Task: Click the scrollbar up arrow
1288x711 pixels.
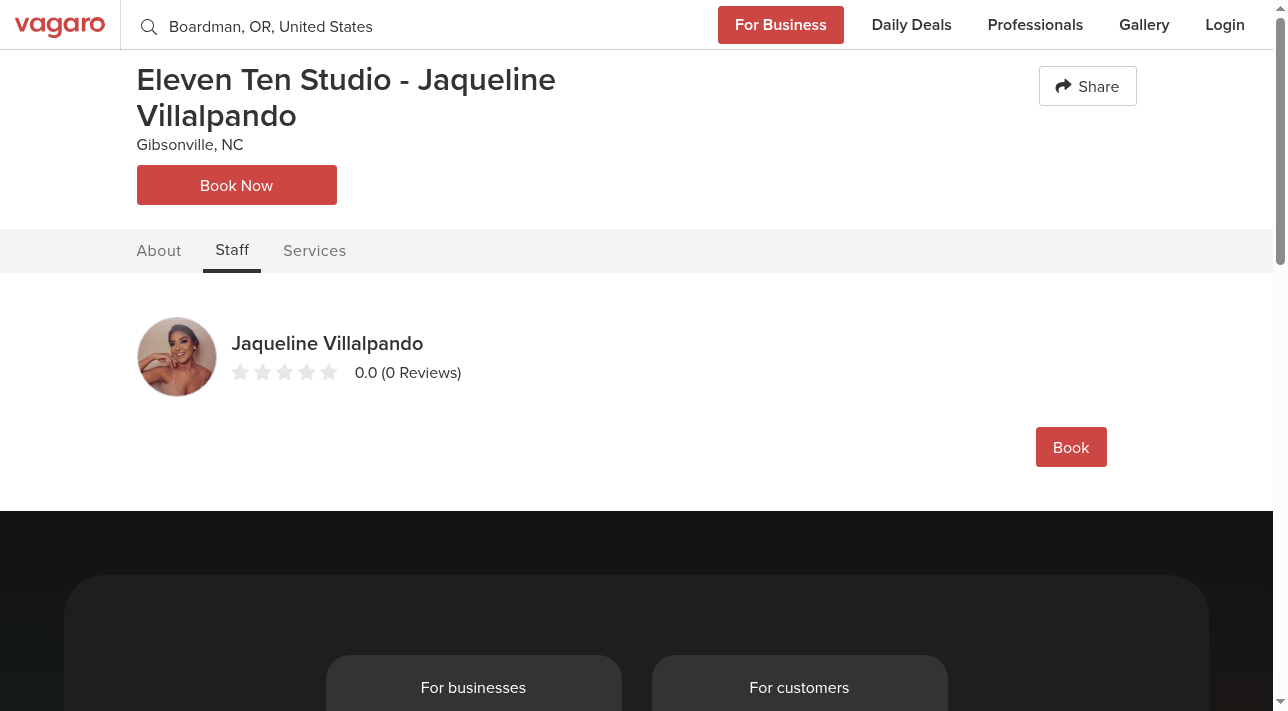Action: pos(1280,8)
